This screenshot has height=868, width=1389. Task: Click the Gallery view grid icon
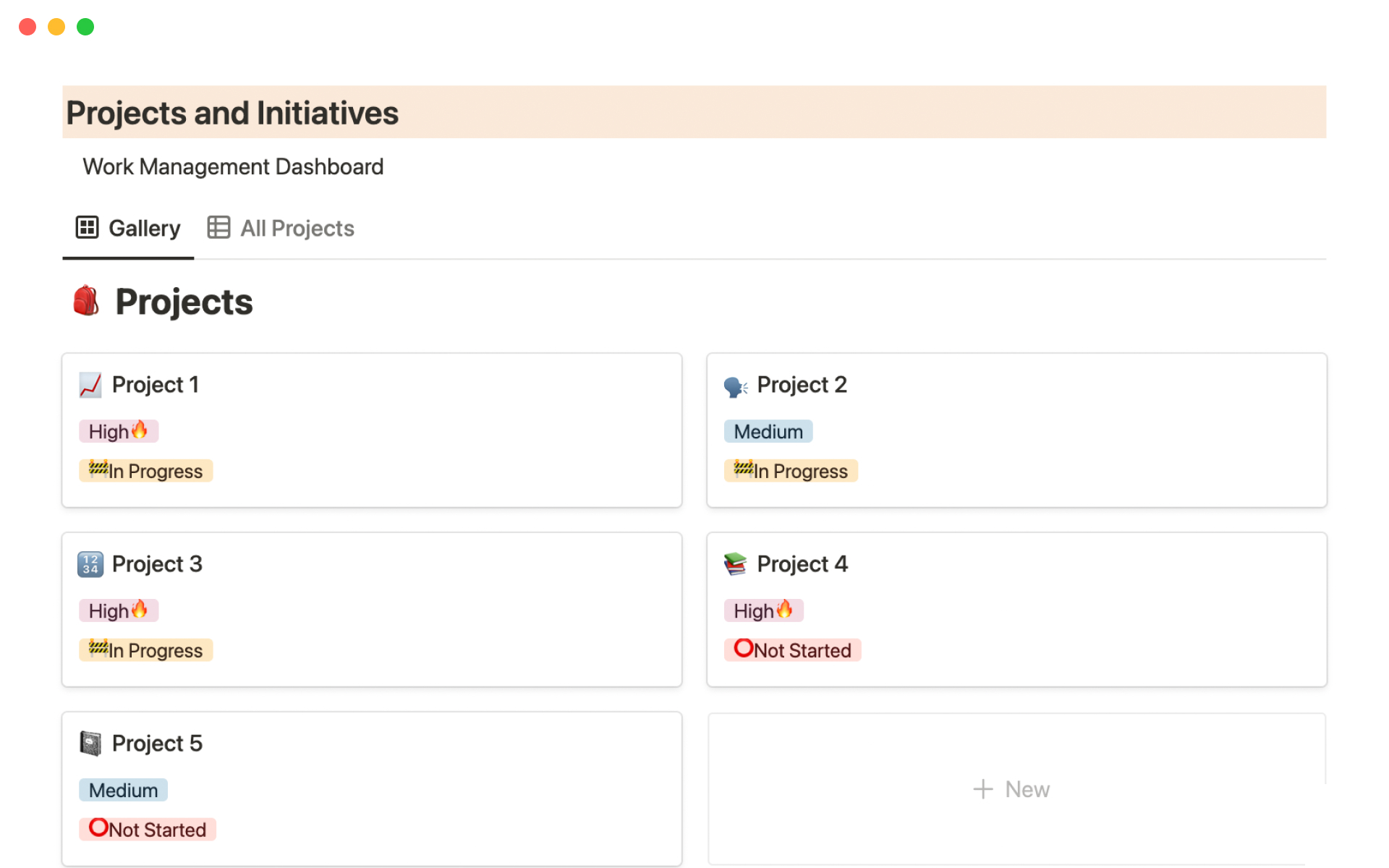point(87,227)
